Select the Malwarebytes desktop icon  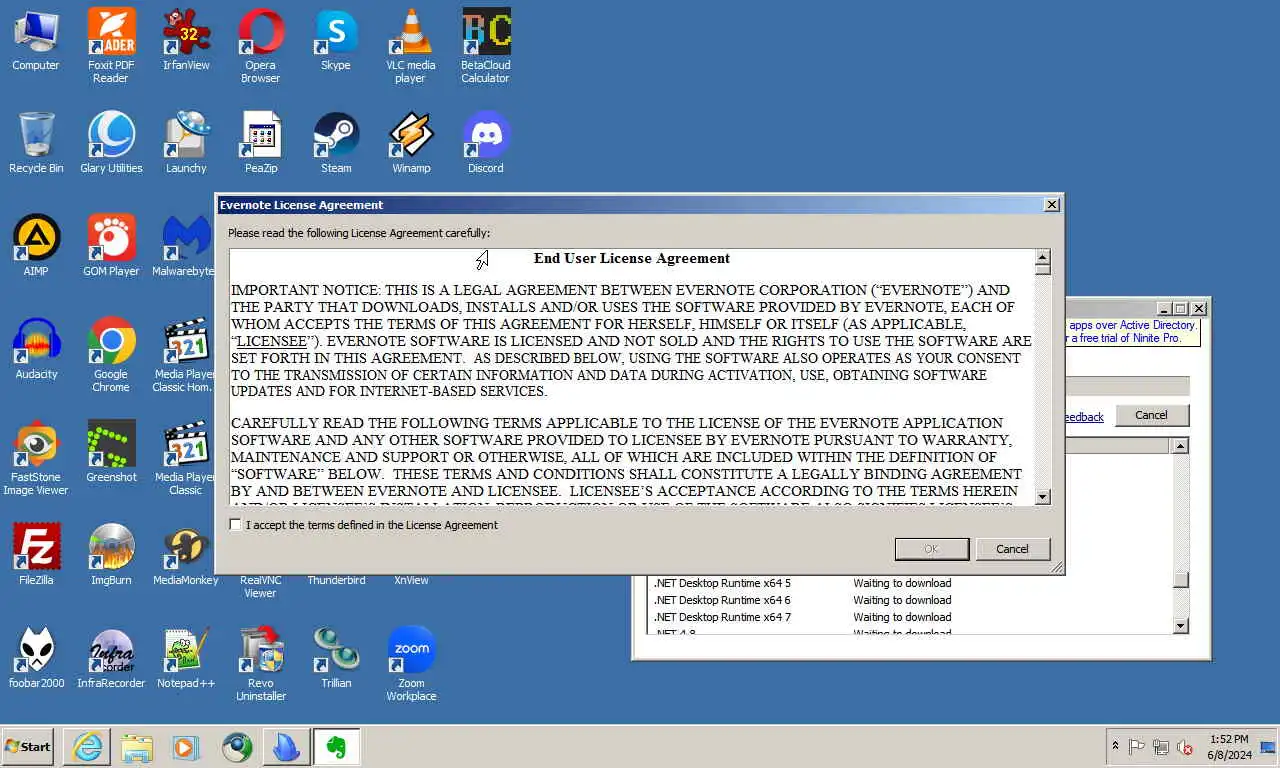184,246
